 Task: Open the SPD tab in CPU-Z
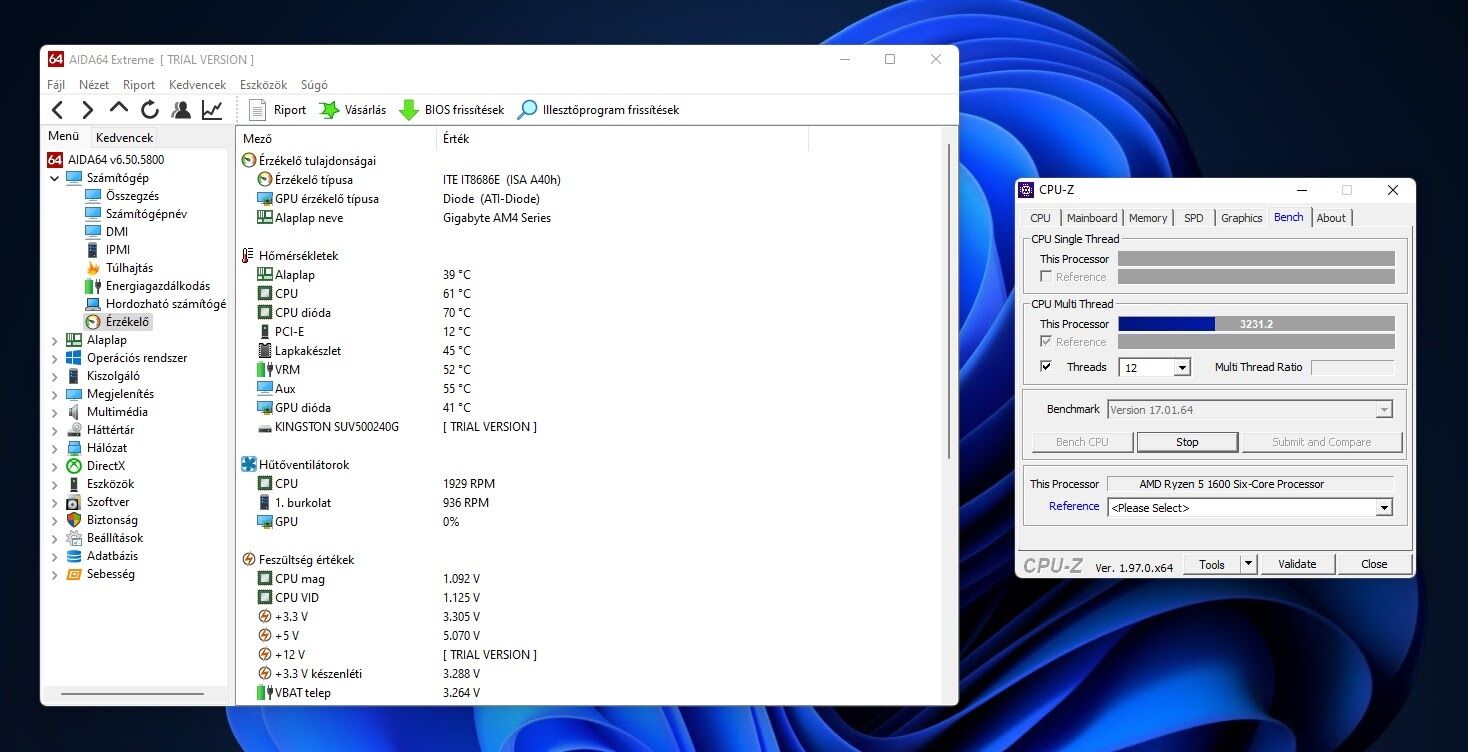point(1194,218)
